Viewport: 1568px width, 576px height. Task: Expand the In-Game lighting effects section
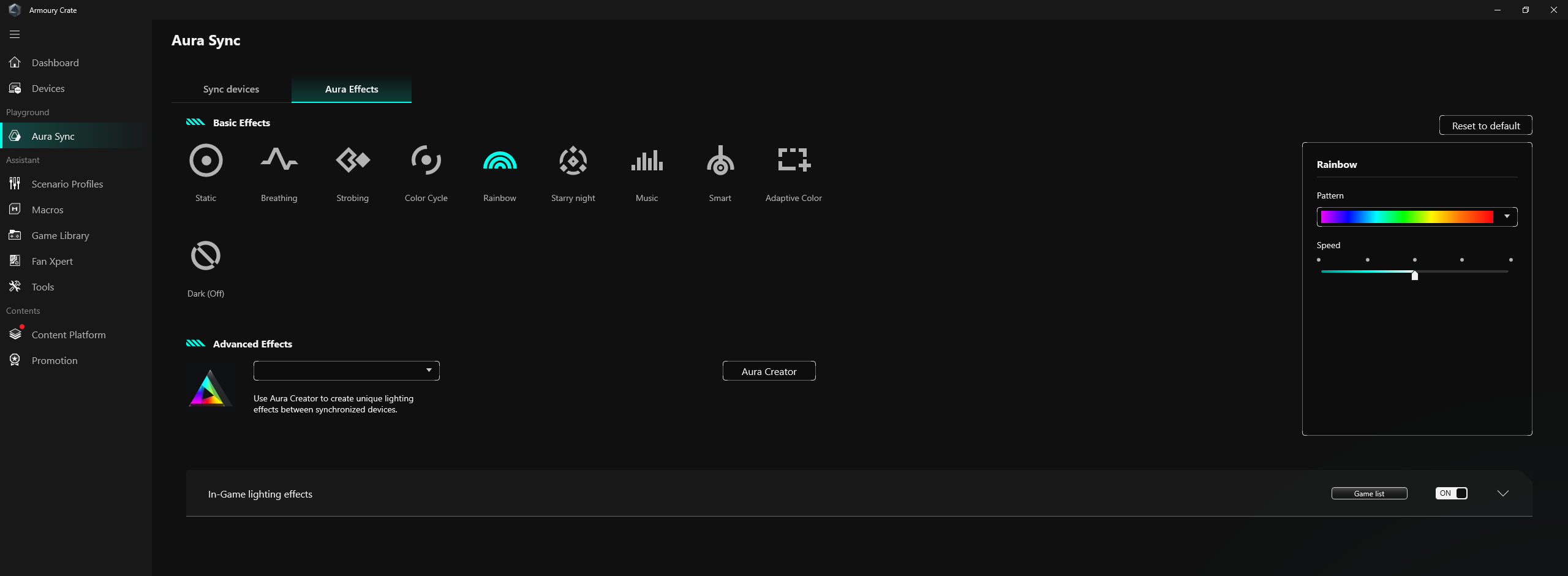click(x=1502, y=493)
